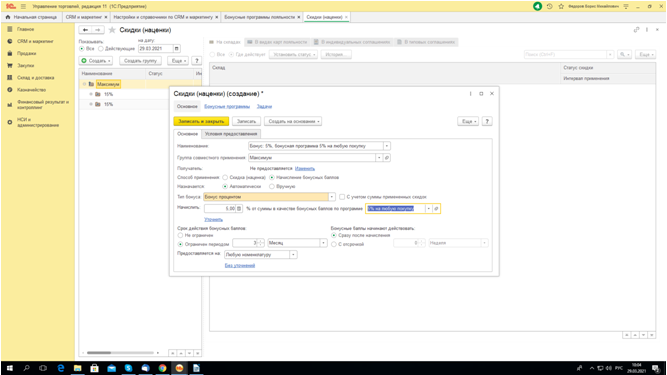This screenshot has width=667, height=375.
Task: Open Казначейство section in the sidebar
Action: (x=31, y=90)
